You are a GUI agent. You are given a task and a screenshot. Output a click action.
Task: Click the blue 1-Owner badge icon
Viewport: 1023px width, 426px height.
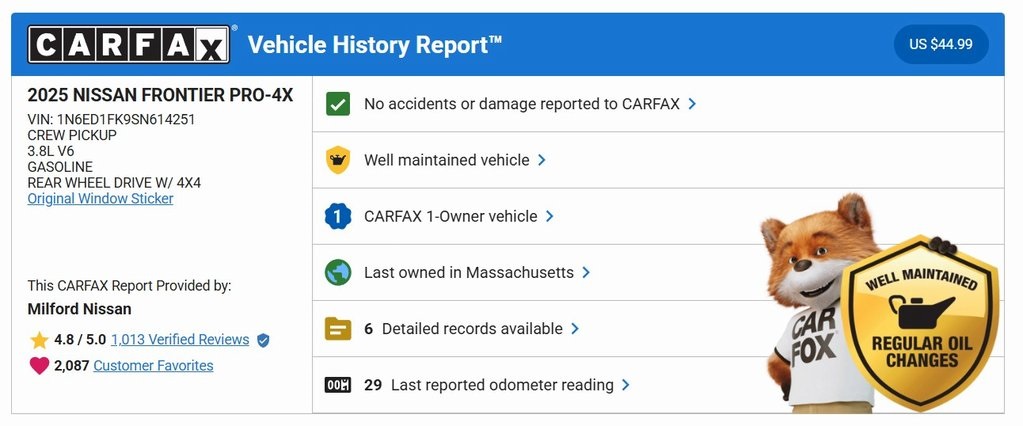point(338,216)
